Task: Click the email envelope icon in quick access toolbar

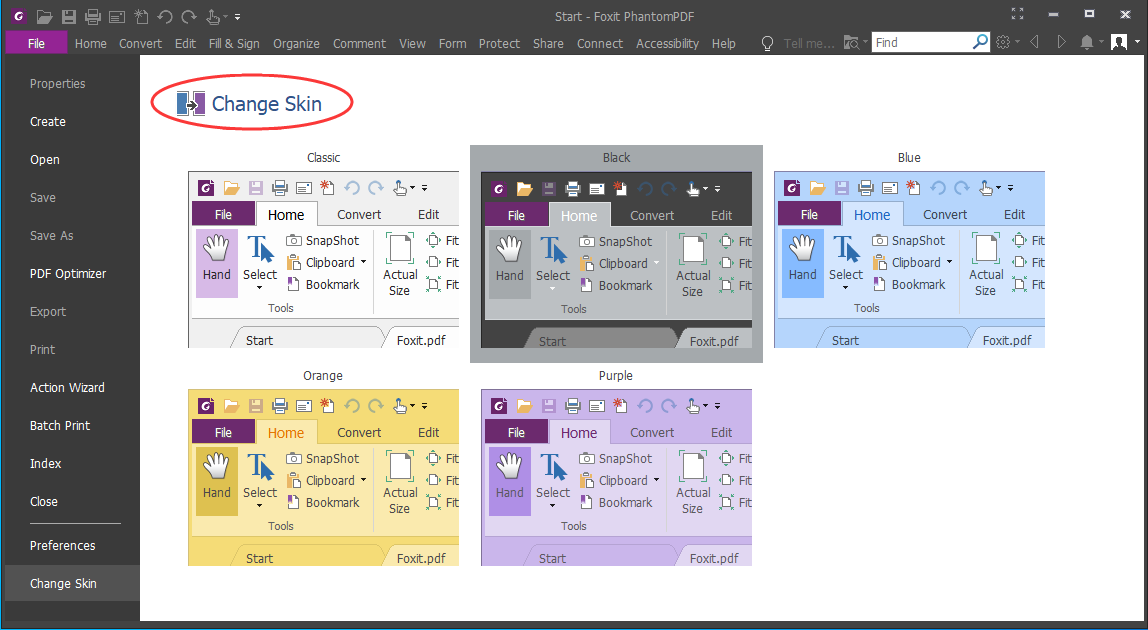Action: pos(116,16)
